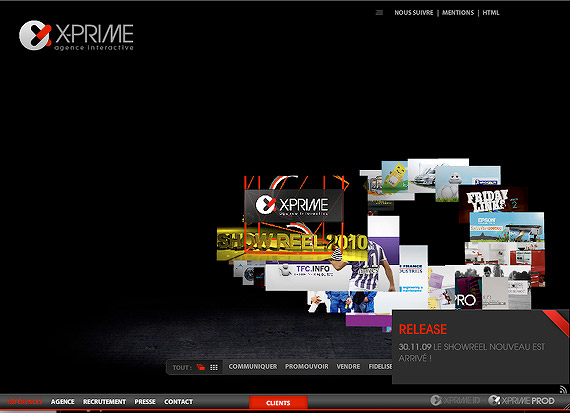Filter references by Fideliser
This screenshot has height=413, width=570.
pyautogui.click(x=380, y=366)
